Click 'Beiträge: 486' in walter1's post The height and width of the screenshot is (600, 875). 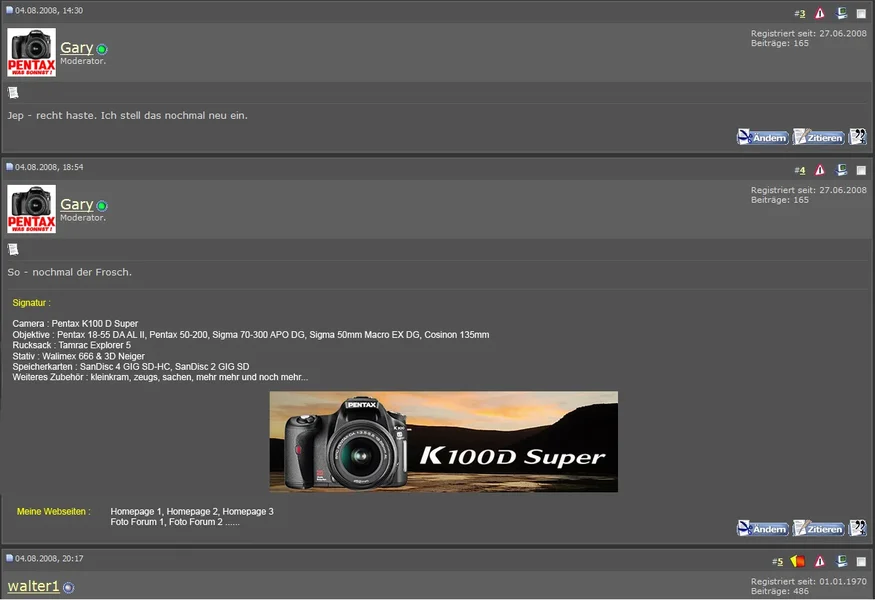tap(780, 591)
